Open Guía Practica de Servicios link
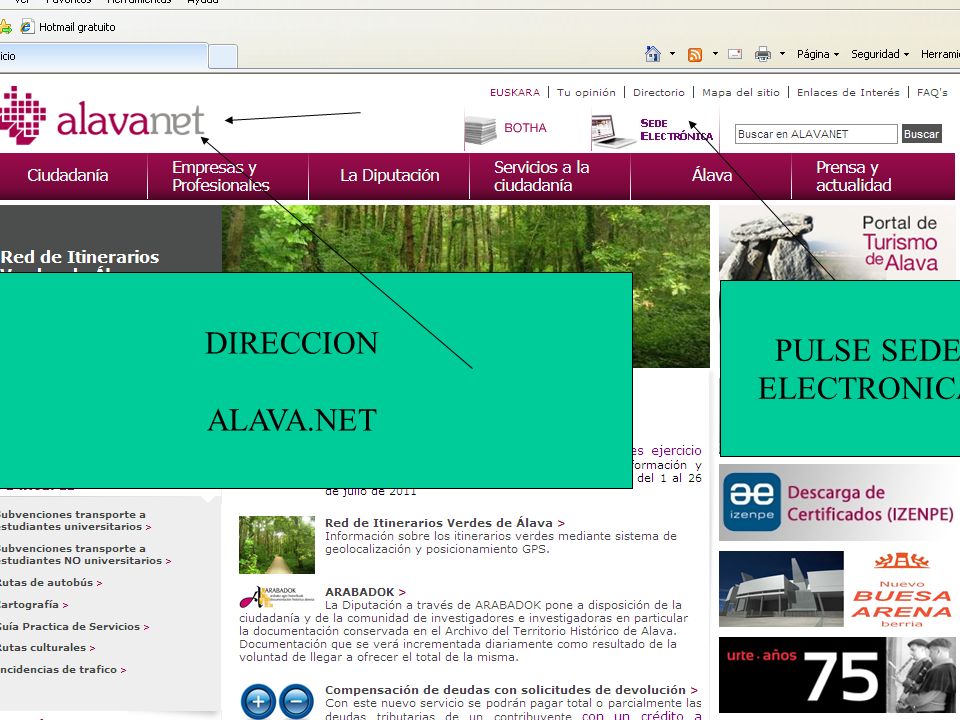960x720 pixels. pos(73,627)
